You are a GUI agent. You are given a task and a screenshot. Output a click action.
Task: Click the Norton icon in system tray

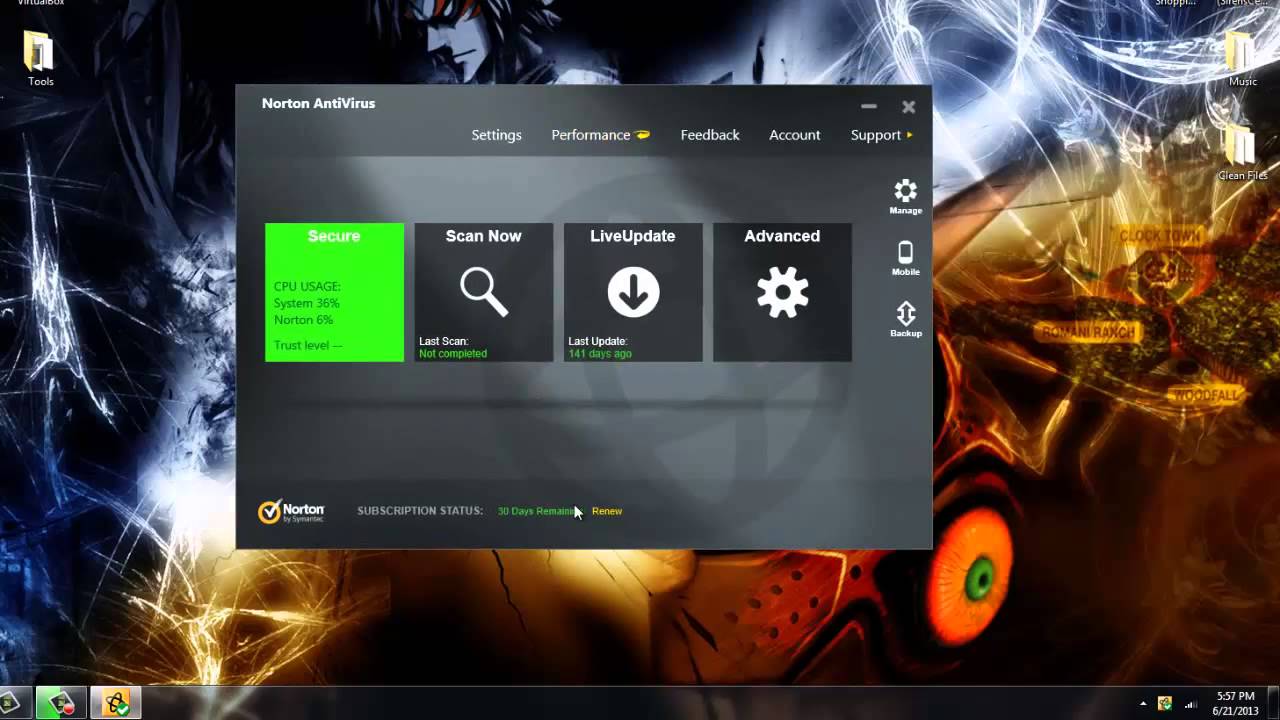pos(1165,703)
